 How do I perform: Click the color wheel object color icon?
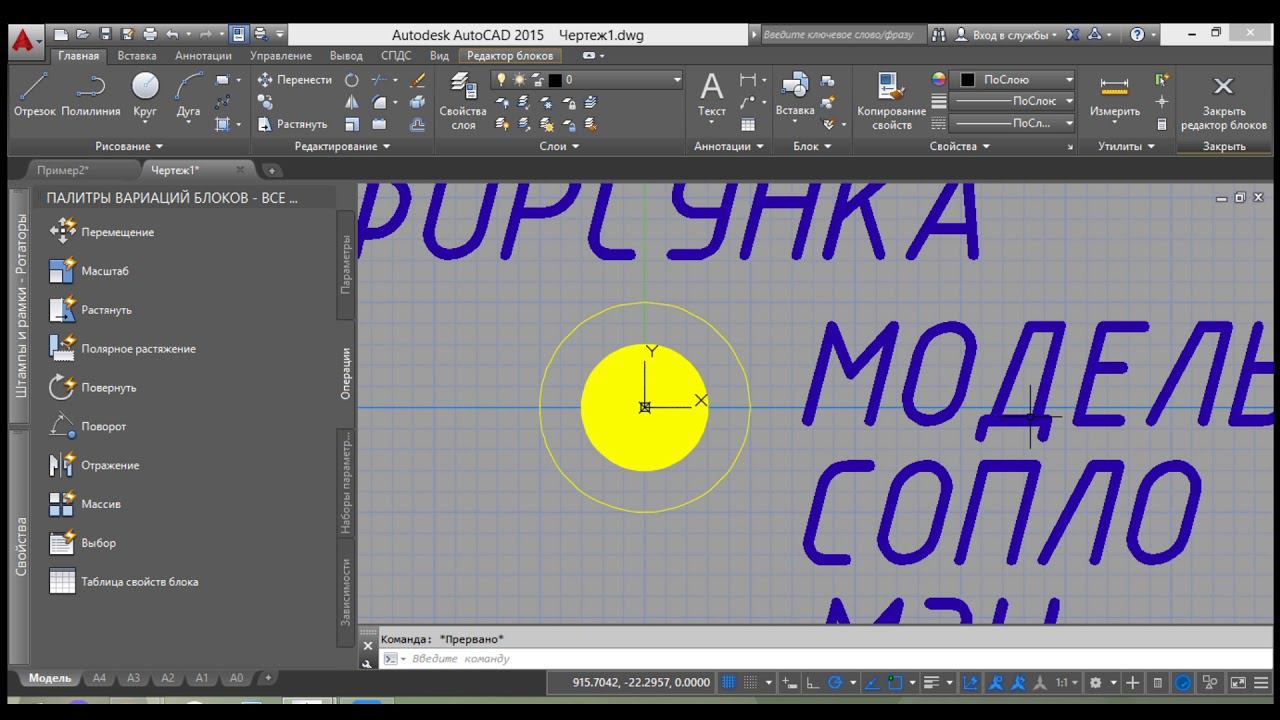click(938, 79)
